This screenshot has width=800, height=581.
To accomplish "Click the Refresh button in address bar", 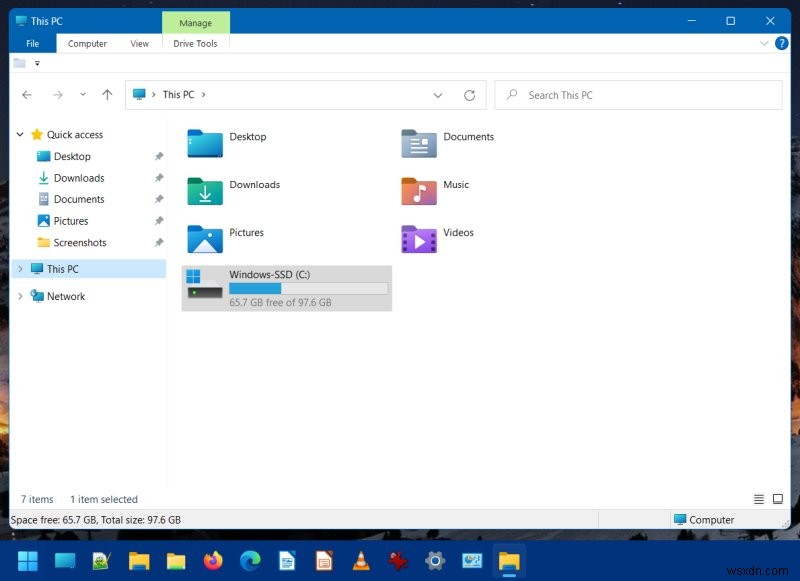I will coord(470,94).
